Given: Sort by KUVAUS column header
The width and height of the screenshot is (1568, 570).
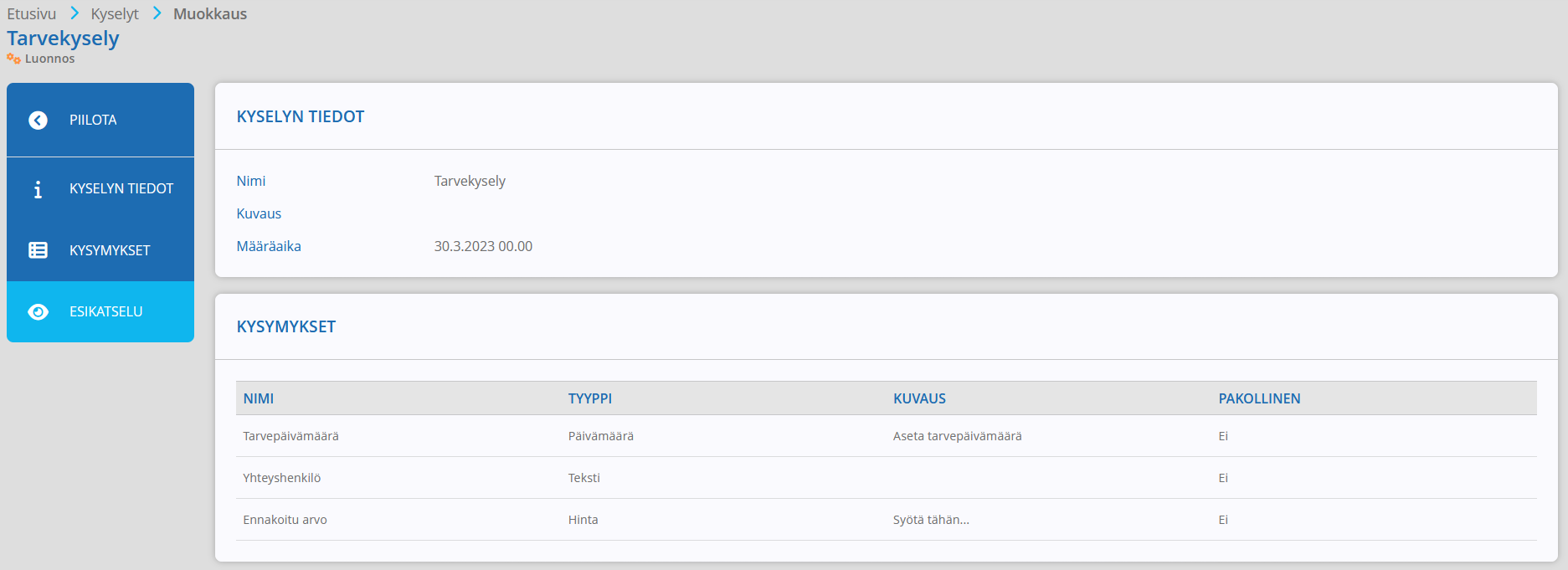Looking at the screenshot, I should (919, 398).
